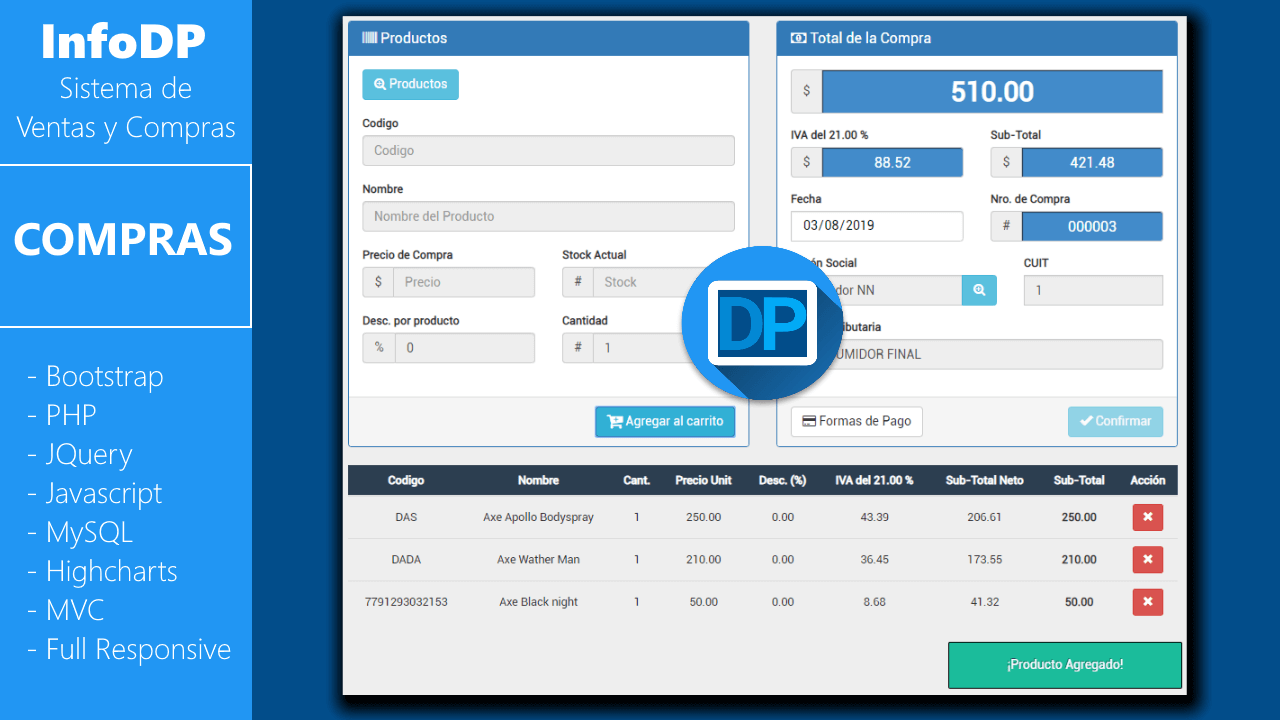Focus the Precio de Compra field
The width and height of the screenshot is (1280, 720).
[x=463, y=283]
